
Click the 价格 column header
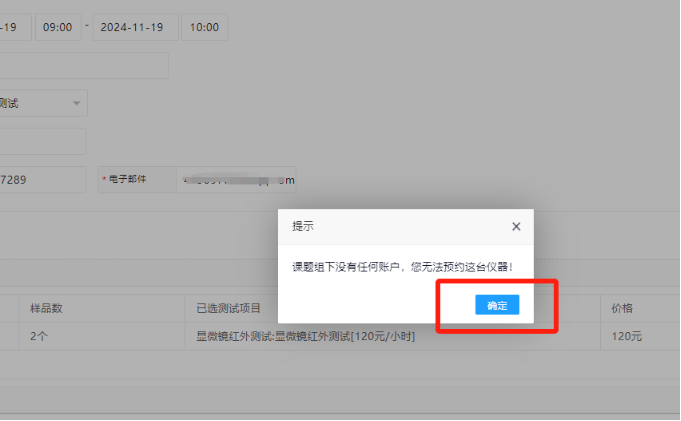tap(622, 308)
